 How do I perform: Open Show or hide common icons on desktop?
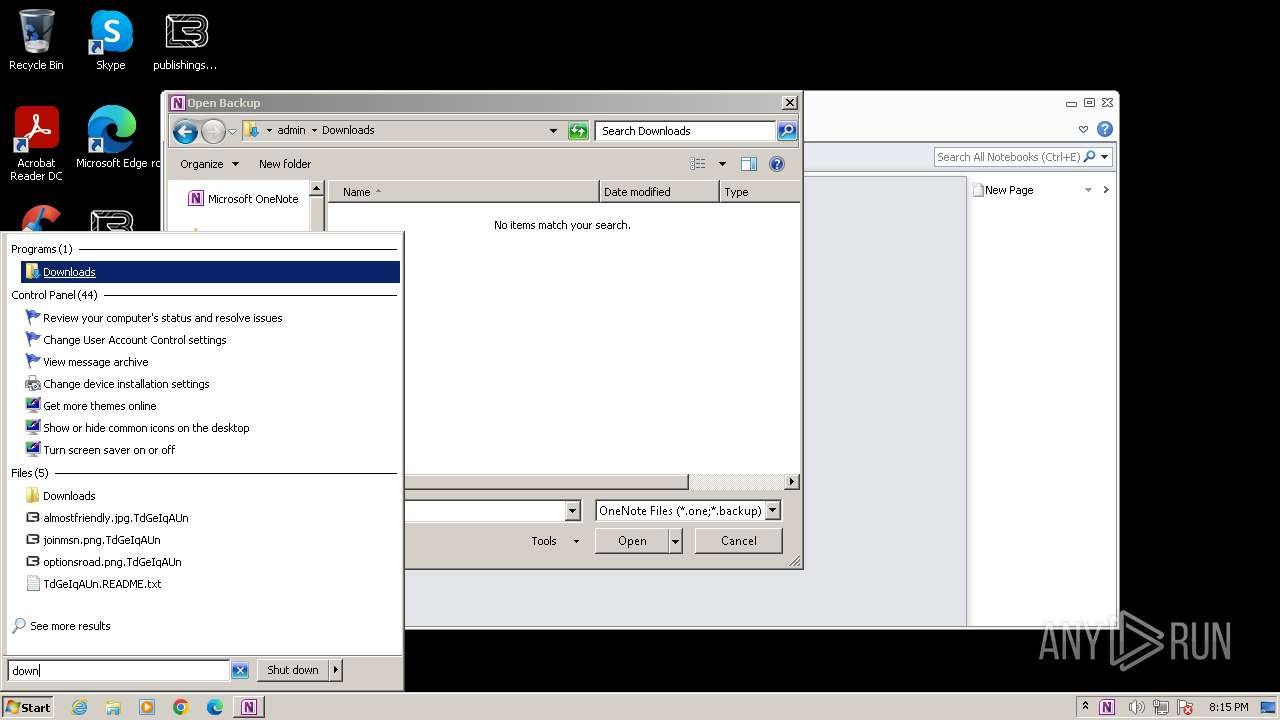tap(146, 428)
